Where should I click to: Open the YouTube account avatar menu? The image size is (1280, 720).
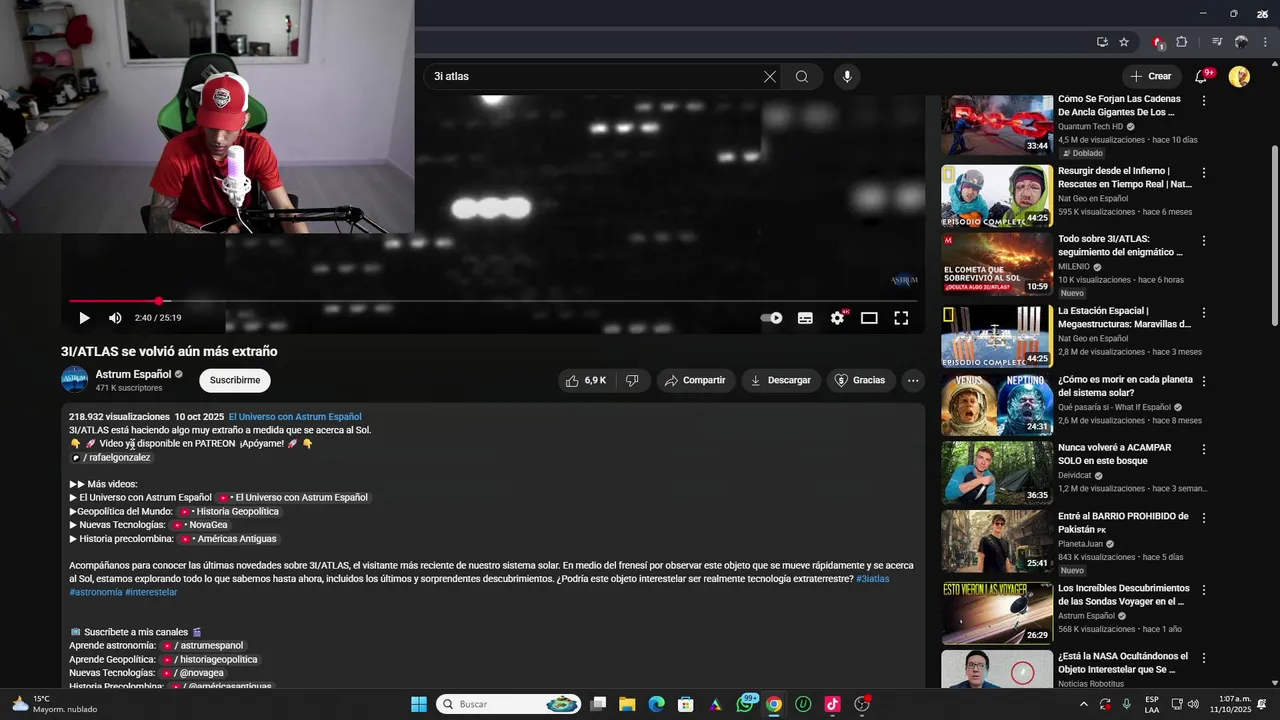click(x=1239, y=77)
